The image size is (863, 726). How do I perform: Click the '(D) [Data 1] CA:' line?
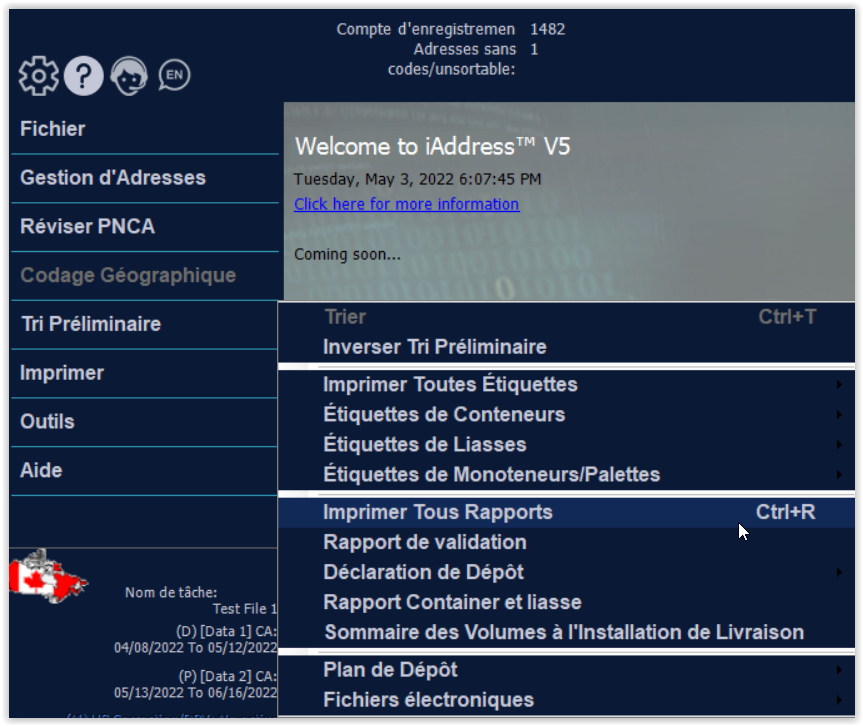point(227,631)
